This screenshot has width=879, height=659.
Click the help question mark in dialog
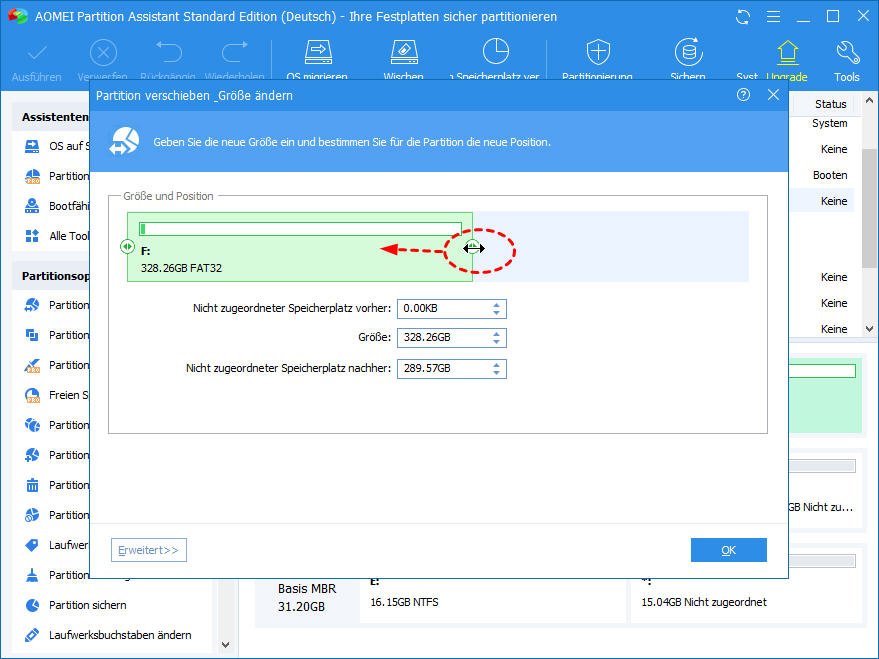click(x=743, y=95)
